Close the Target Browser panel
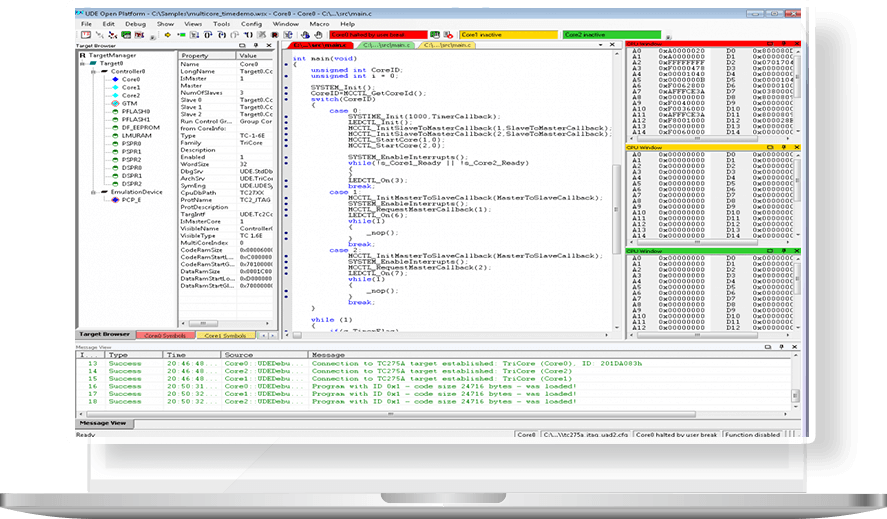This screenshot has height=519, width=887. tap(268, 46)
